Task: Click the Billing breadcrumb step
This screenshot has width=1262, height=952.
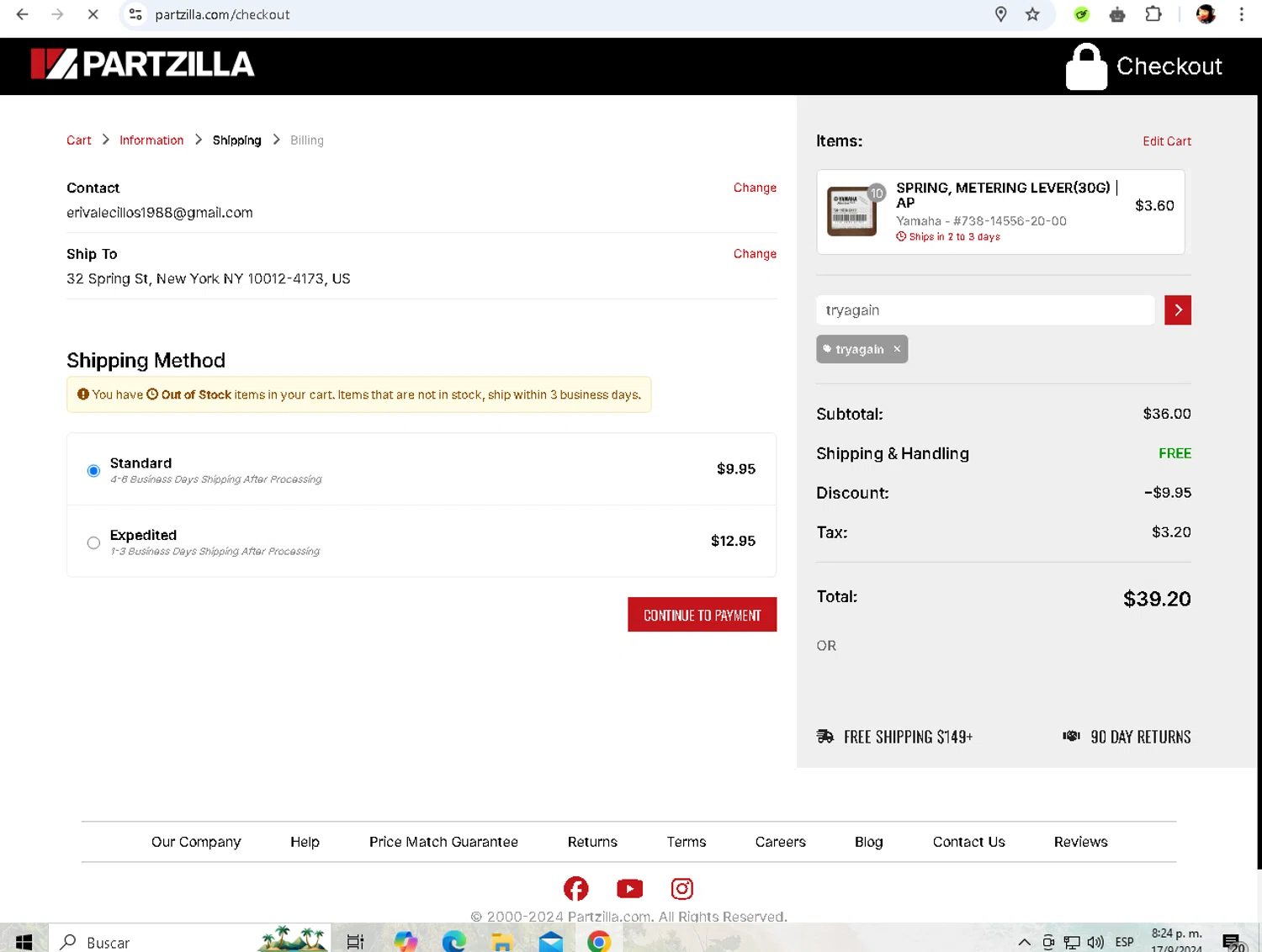Action: pos(307,140)
